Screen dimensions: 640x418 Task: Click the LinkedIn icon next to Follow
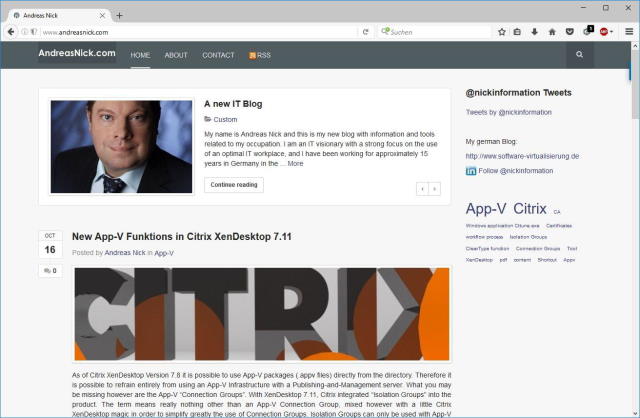(471, 171)
